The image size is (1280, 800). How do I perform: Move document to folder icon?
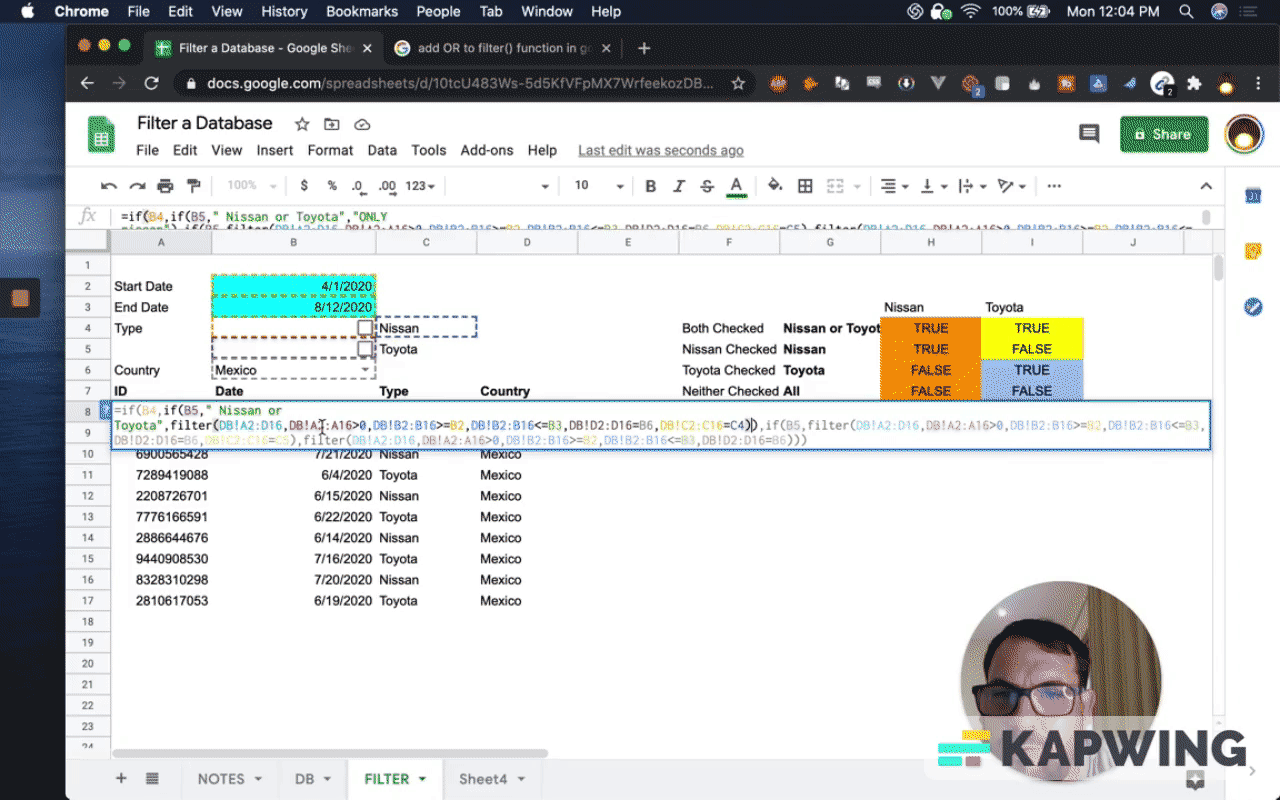coord(332,124)
